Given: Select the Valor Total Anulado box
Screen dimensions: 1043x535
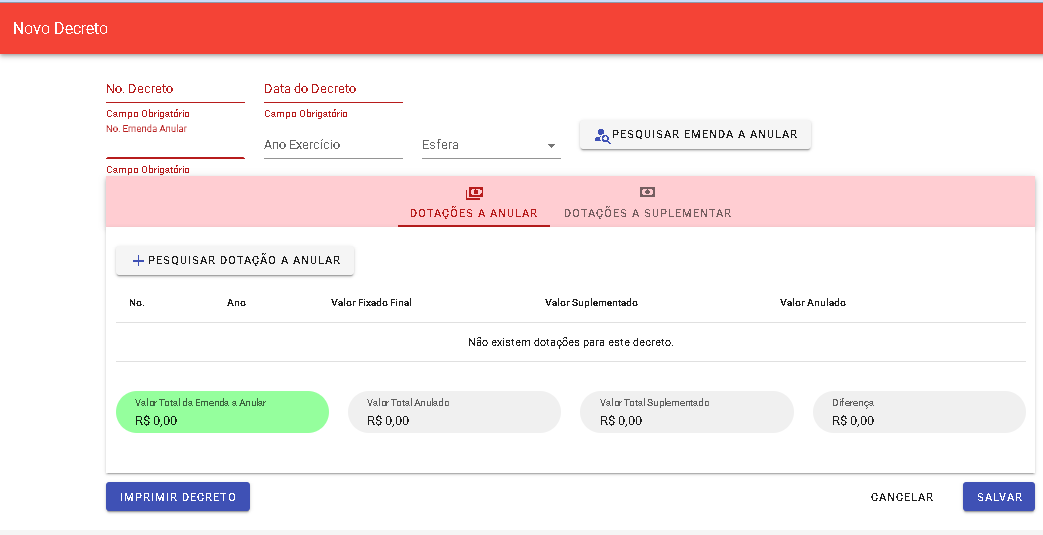Looking at the screenshot, I should (454, 412).
